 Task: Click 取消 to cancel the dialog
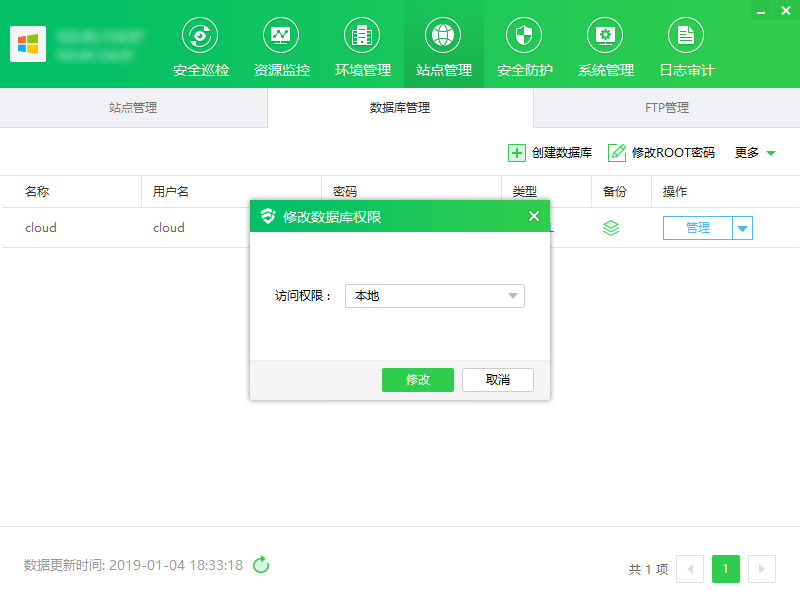pyautogui.click(x=498, y=380)
